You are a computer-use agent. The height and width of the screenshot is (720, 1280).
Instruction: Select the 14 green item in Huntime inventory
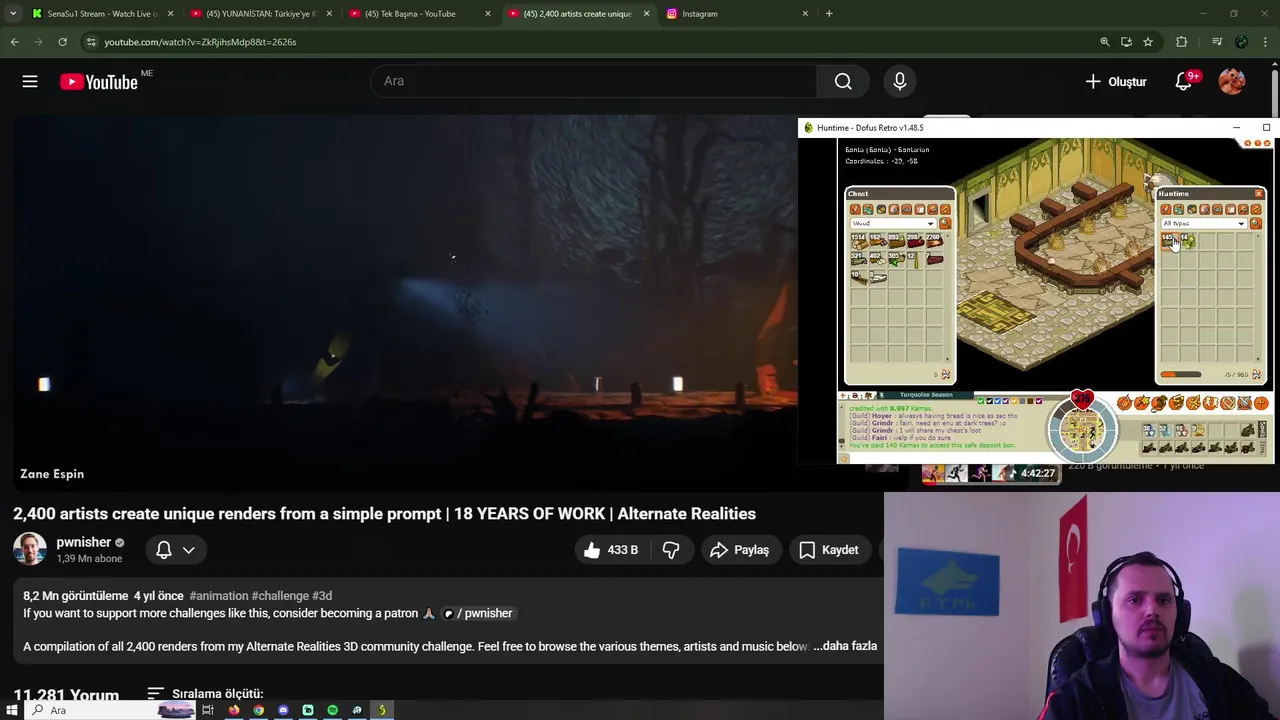click(x=1187, y=242)
